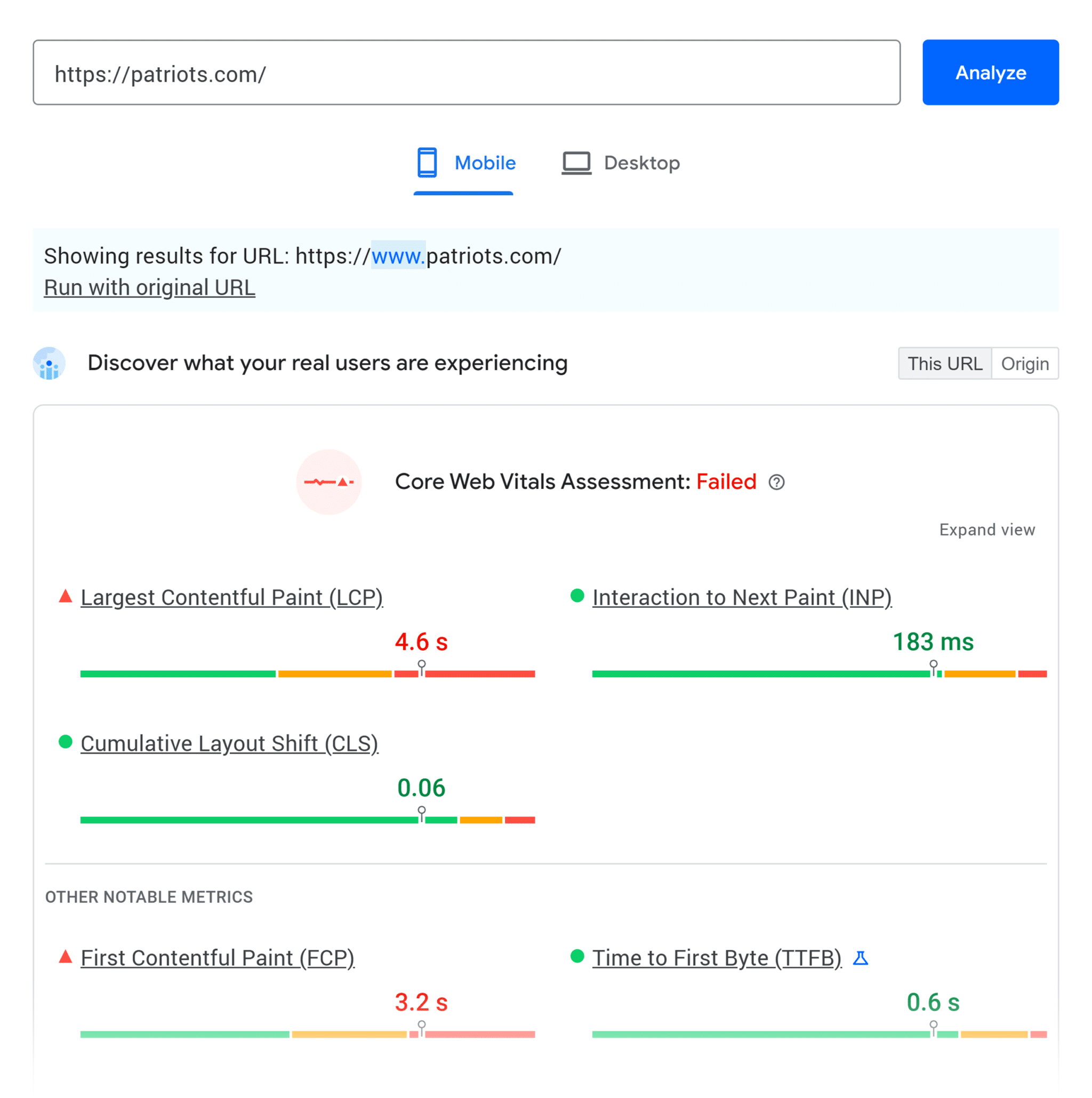Open First Contentful Paint (FCP) link
This screenshot has width=1092, height=1098.
218,958
